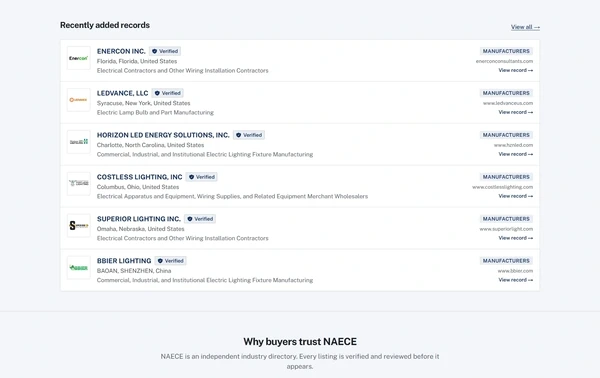This screenshot has height=378, width=600.
Task: Click View record for Costless Lighting
Action: coord(515,196)
